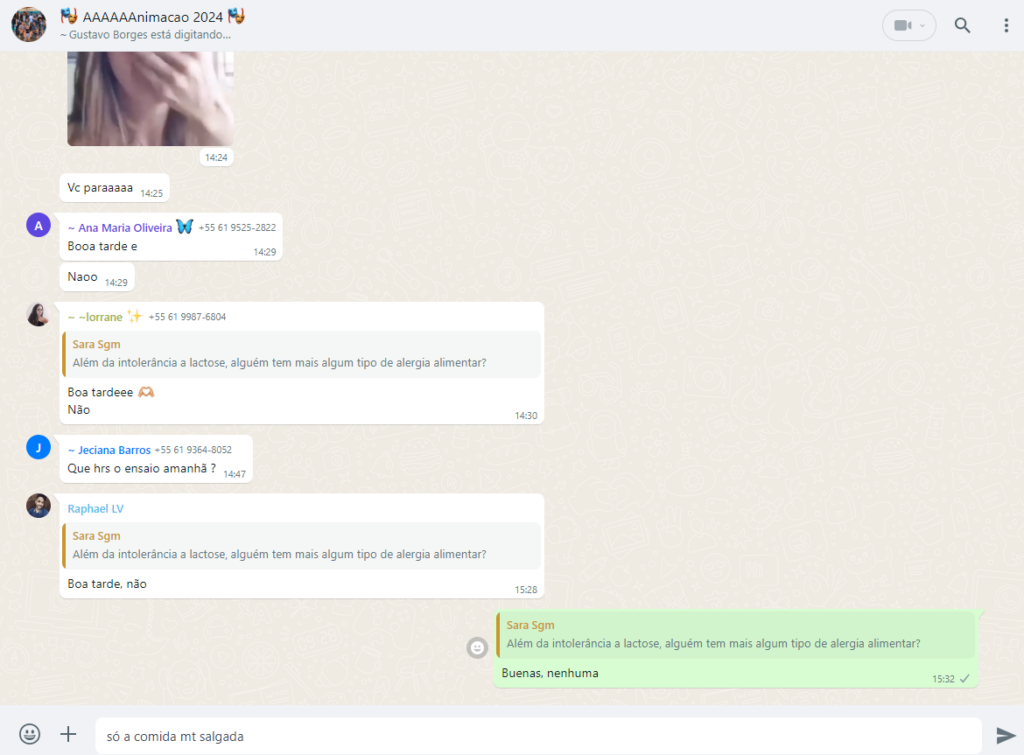The height and width of the screenshot is (755, 1024).
Task: Click the 14:47 timestamp on Jeciana's message
Action: point(234,474)
